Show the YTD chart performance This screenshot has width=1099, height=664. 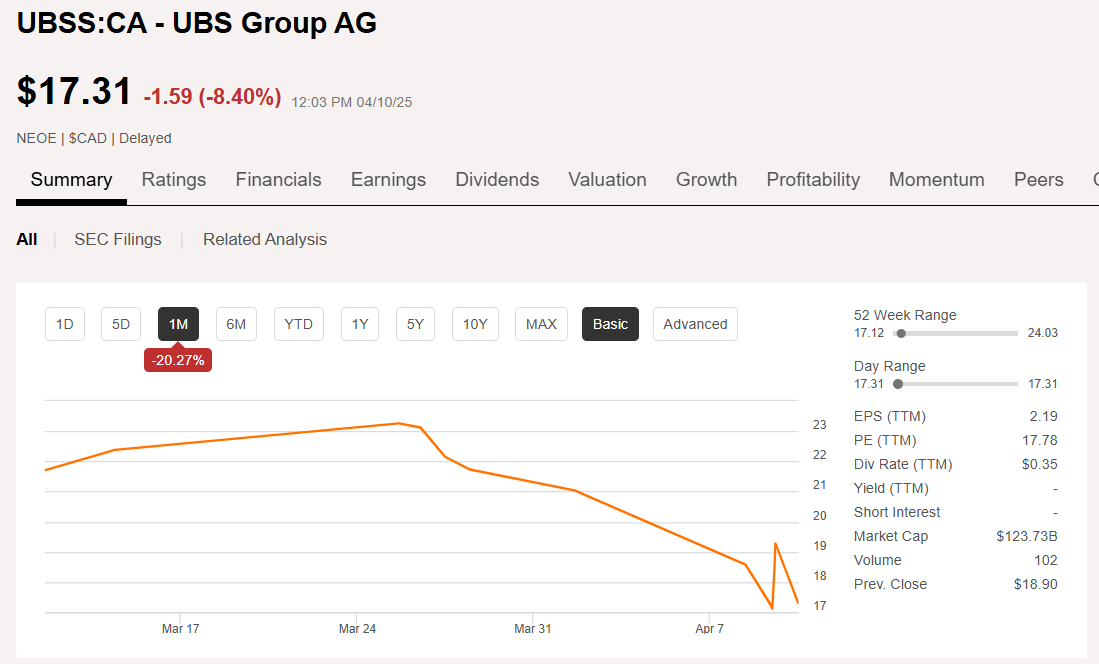[x=298, y=323]
